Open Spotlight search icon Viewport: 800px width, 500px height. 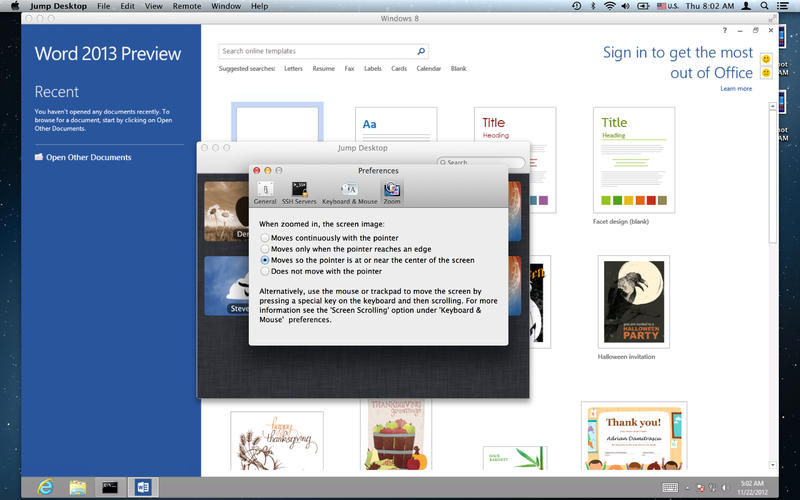[764, 6]
